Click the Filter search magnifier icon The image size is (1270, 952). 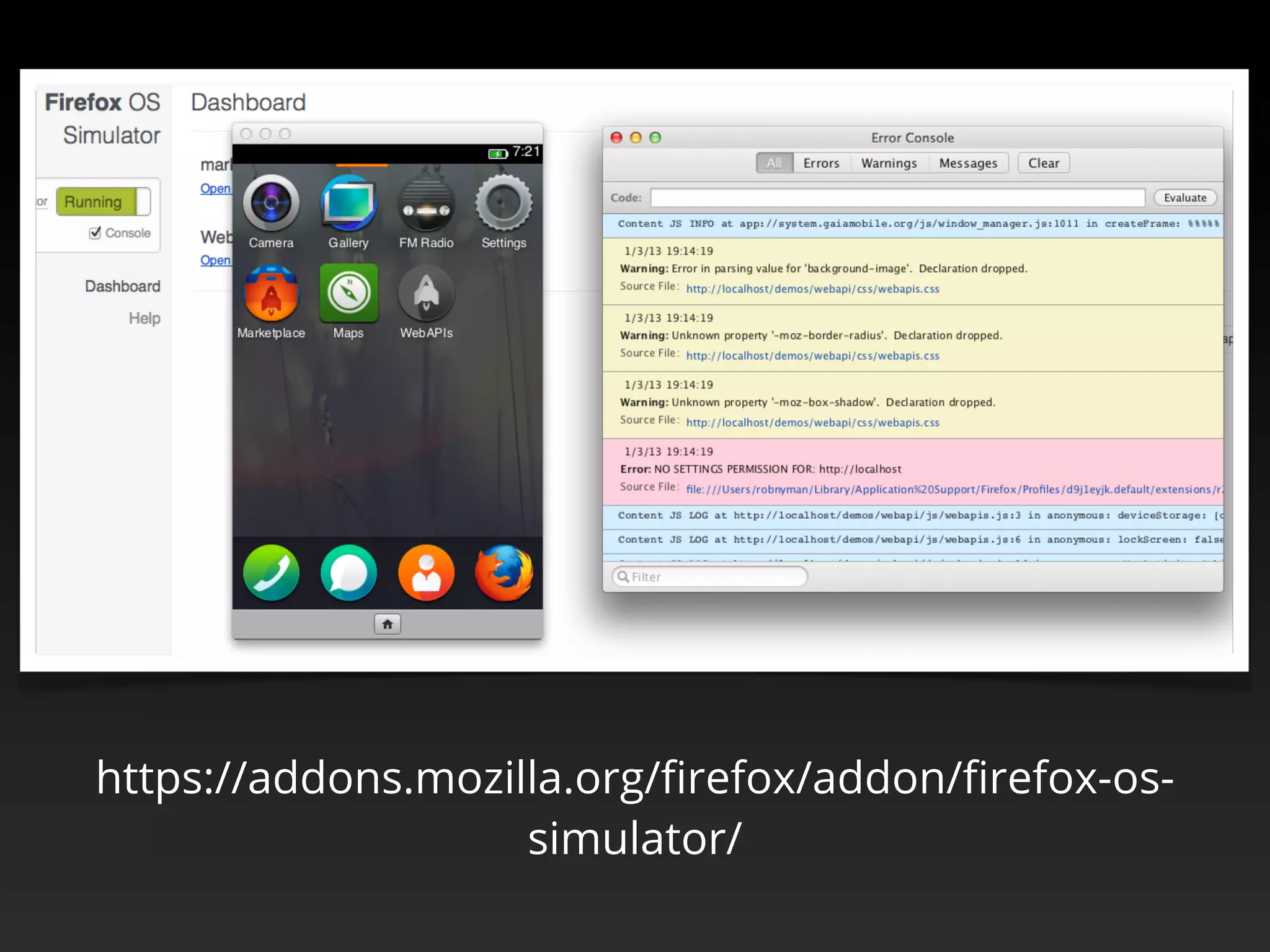[623, 576]
